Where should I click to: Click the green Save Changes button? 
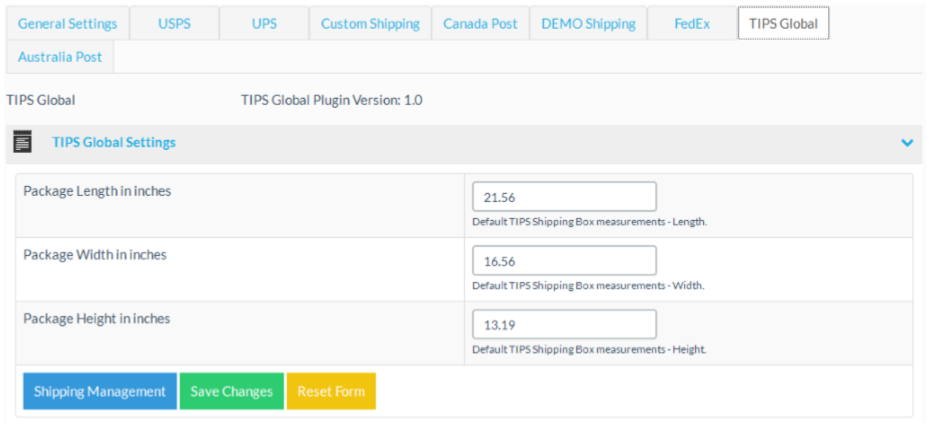(231, 391)
